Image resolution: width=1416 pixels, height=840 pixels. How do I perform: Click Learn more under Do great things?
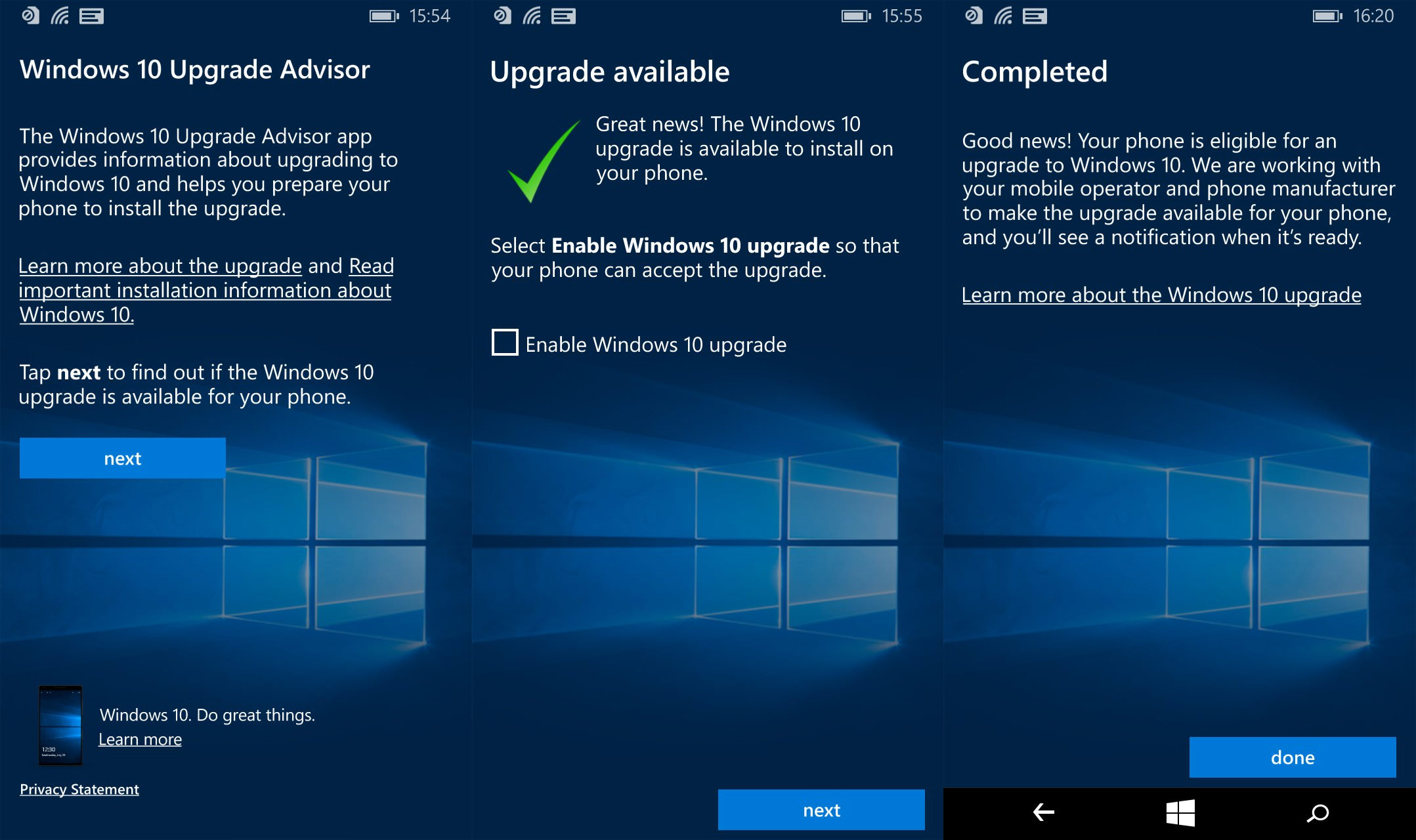pyautogui.click(x=140, y=740)
